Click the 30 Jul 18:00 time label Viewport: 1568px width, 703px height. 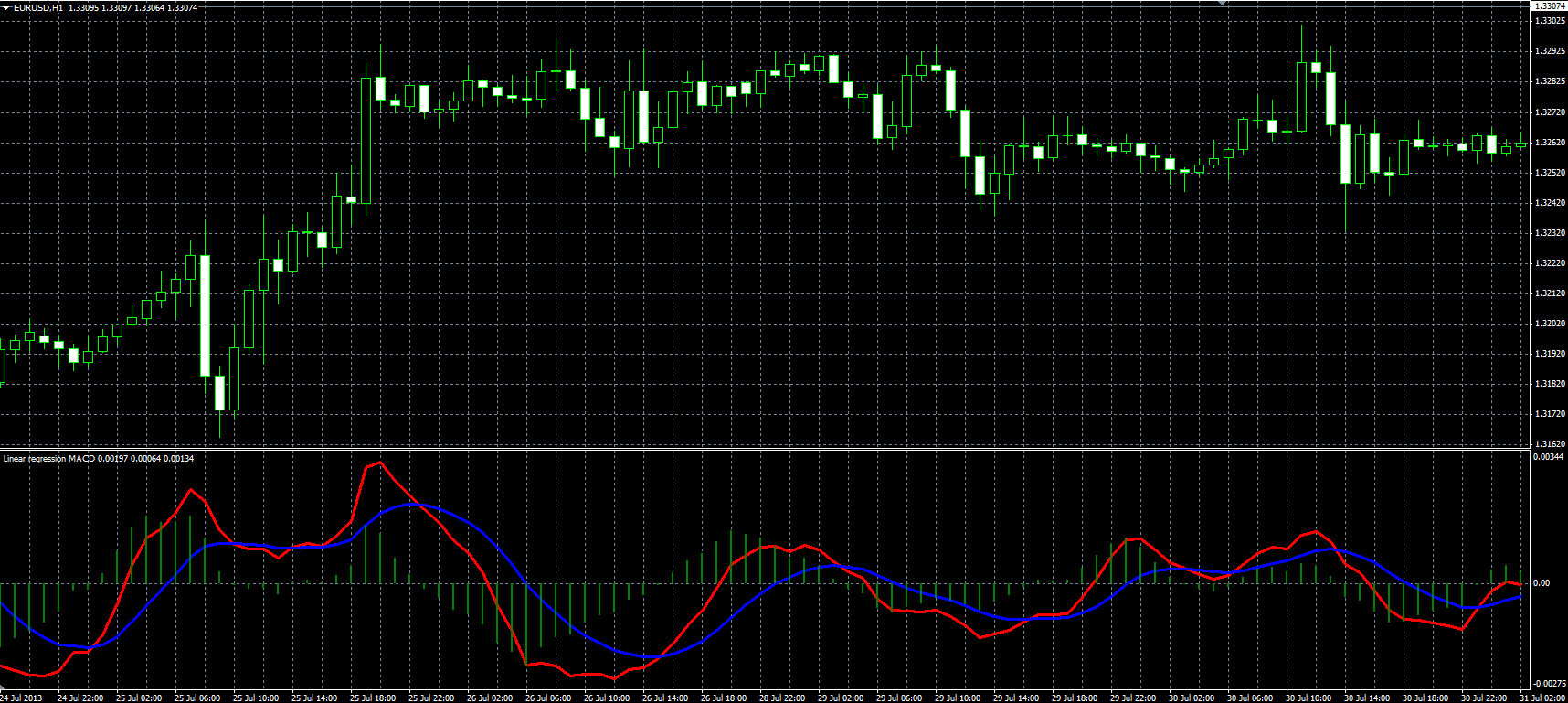(x=1425, y=698)
